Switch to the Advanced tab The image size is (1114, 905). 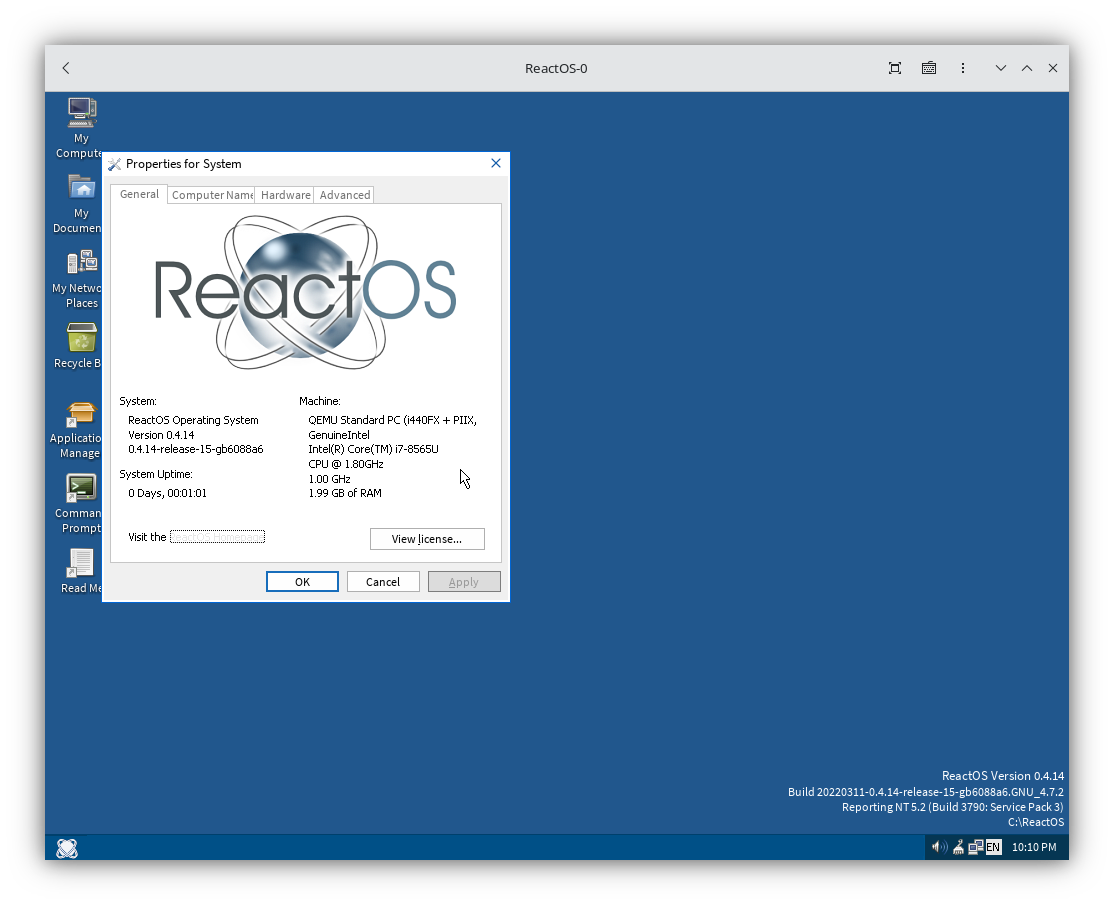click(345, 195)
